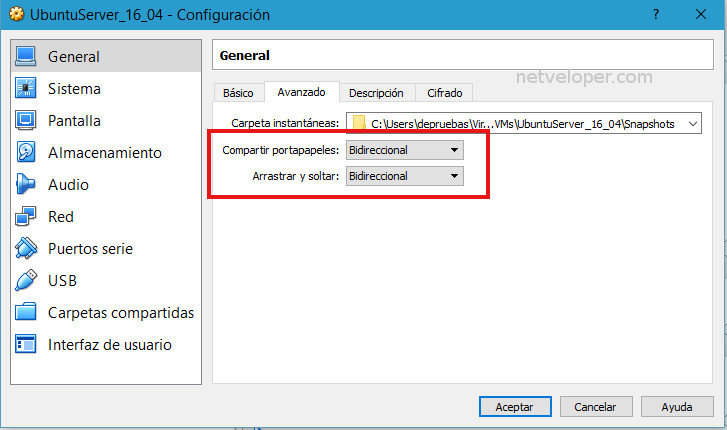This screenshot has height=430, width=727.
Task: Switch to the Básico tab
Action: 238,93
